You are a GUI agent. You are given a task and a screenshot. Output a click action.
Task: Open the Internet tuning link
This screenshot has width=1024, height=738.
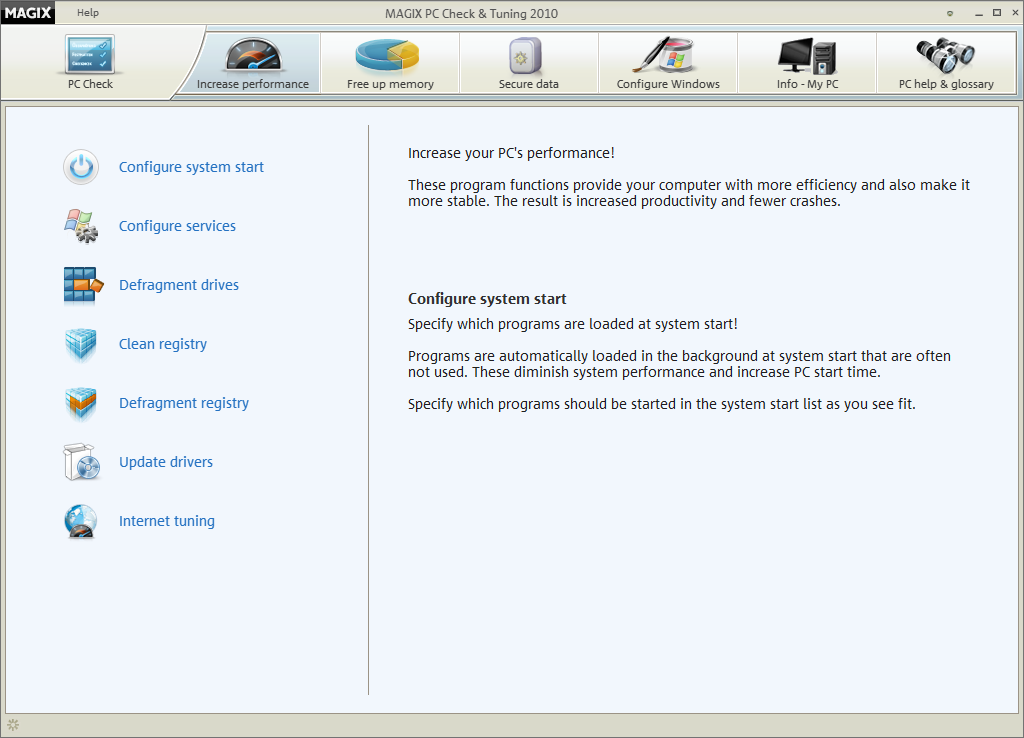[167, 521]
